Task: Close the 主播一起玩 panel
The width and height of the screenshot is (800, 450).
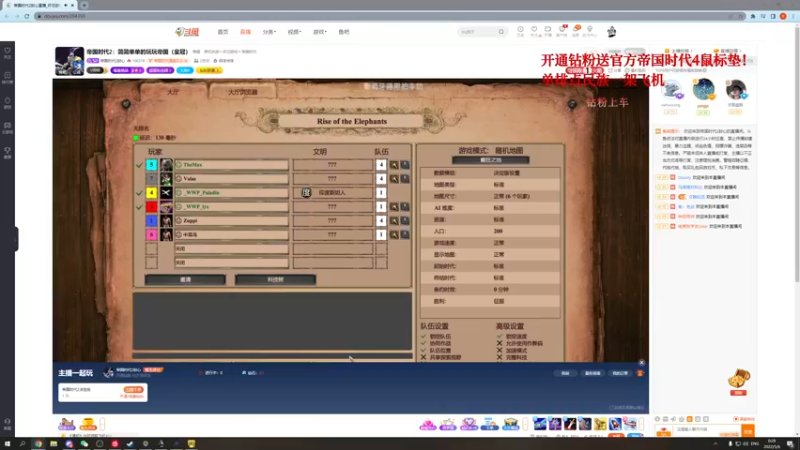Action: (x=641, y=363)
